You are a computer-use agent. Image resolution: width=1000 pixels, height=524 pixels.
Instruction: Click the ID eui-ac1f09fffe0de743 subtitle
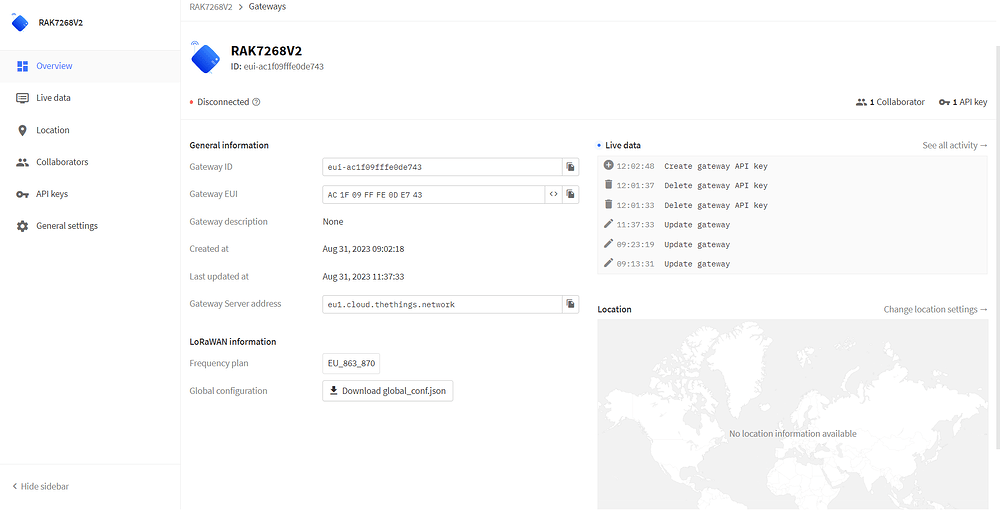[x=277, y=67]
